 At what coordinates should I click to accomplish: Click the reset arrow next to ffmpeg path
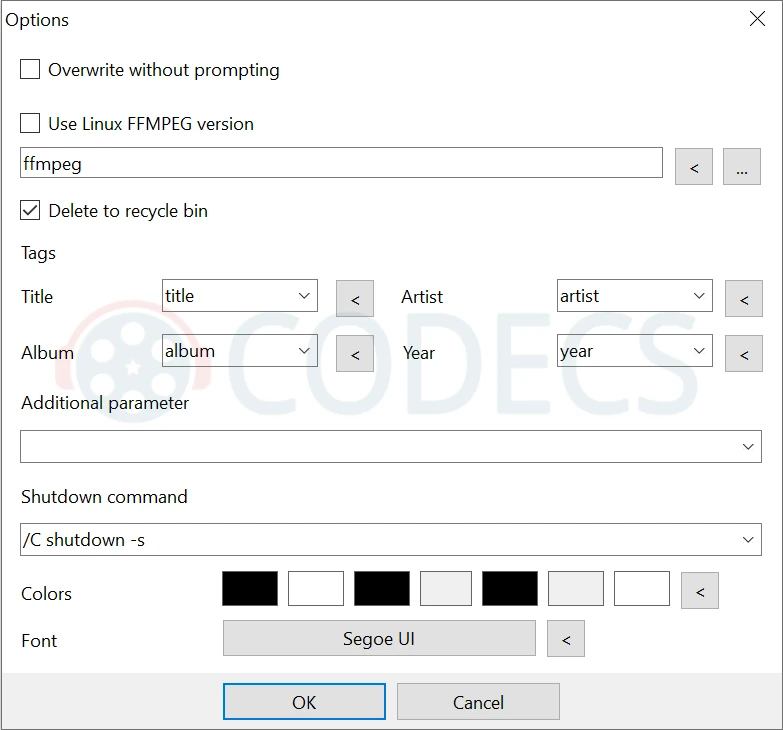coord(694,167)
